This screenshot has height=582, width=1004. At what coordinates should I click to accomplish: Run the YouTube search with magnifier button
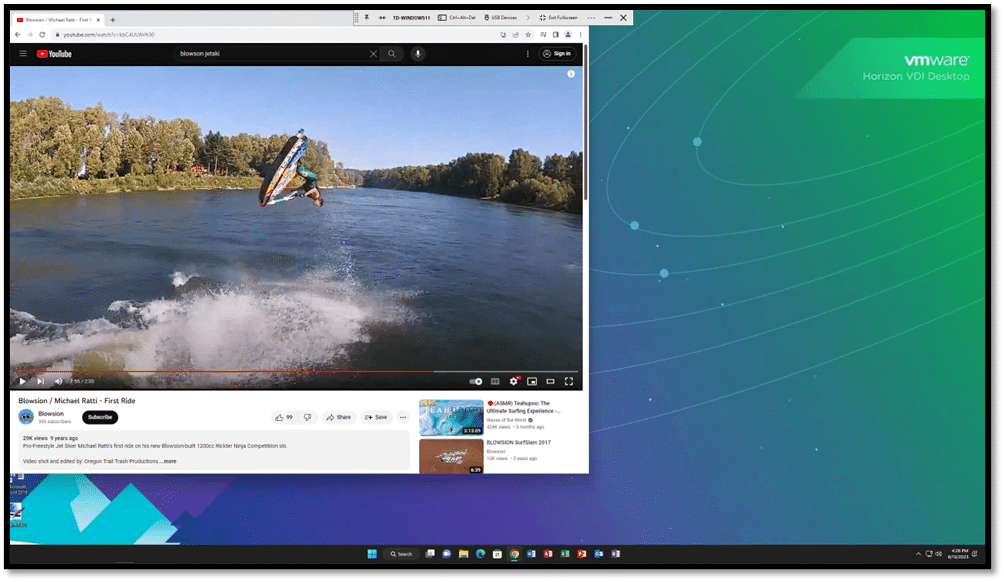[392, 54]
